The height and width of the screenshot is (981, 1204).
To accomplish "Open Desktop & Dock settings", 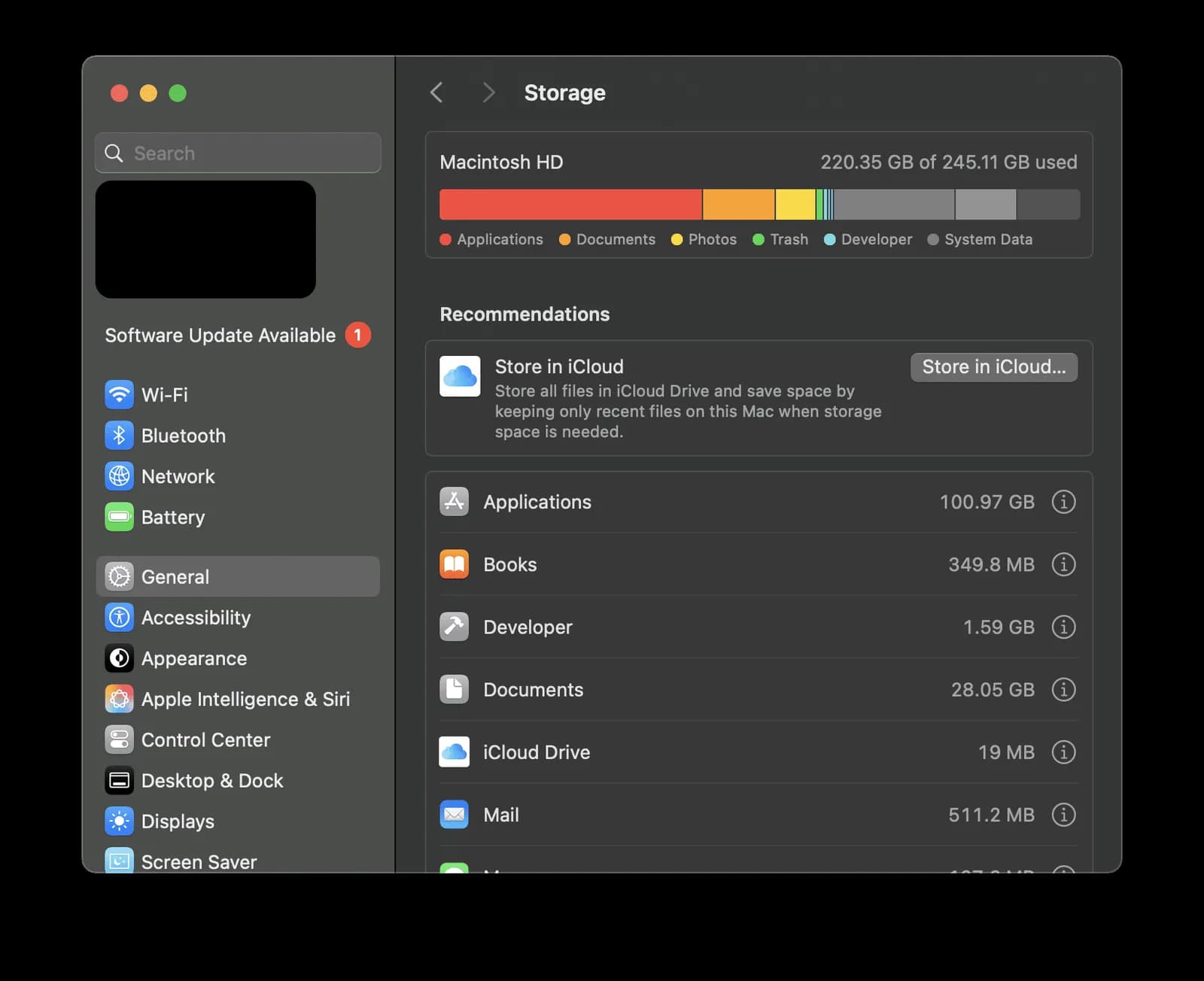I will coord(238,781).
